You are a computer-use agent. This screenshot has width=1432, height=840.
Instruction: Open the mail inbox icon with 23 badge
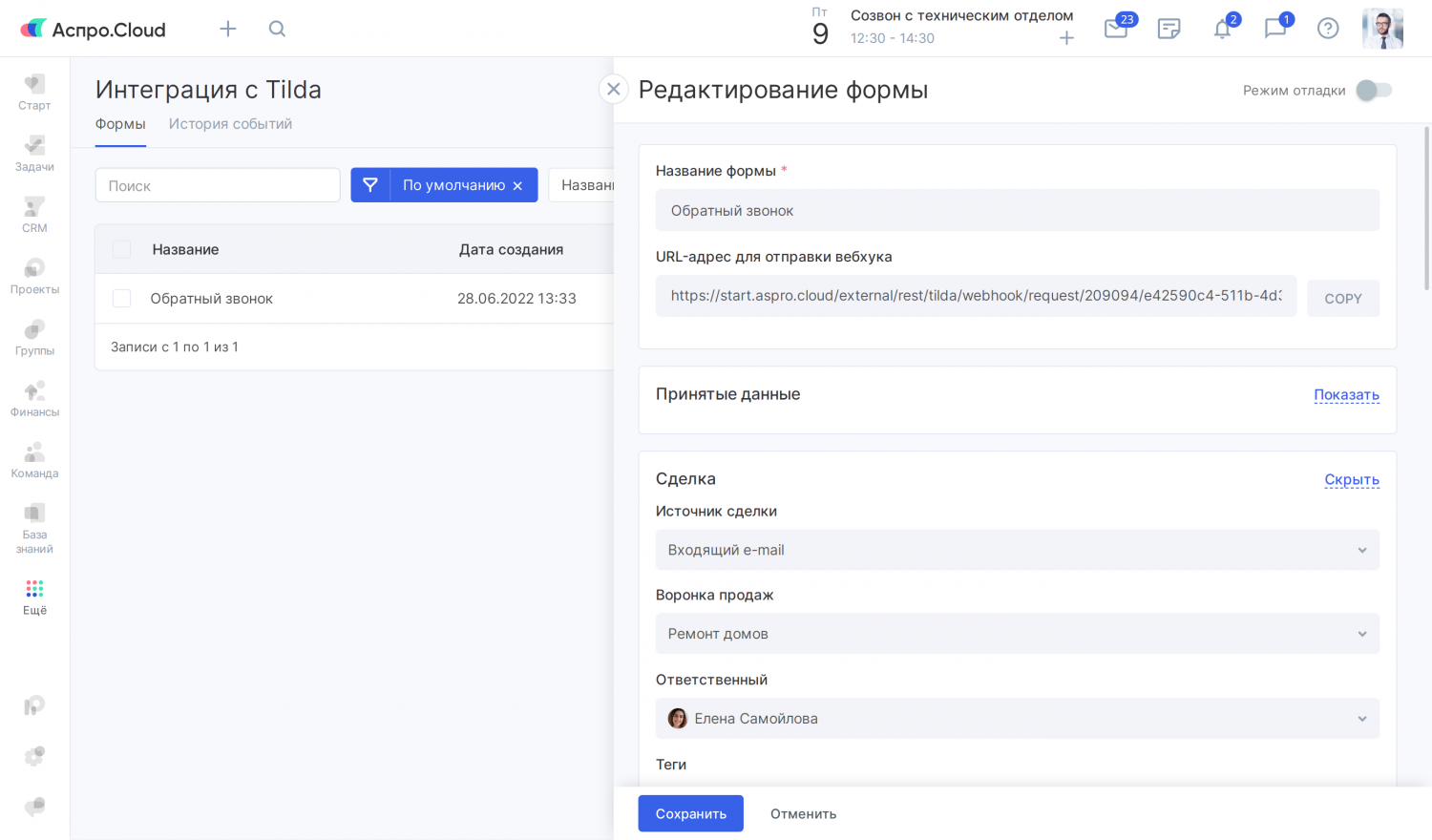click(1116, 29)
